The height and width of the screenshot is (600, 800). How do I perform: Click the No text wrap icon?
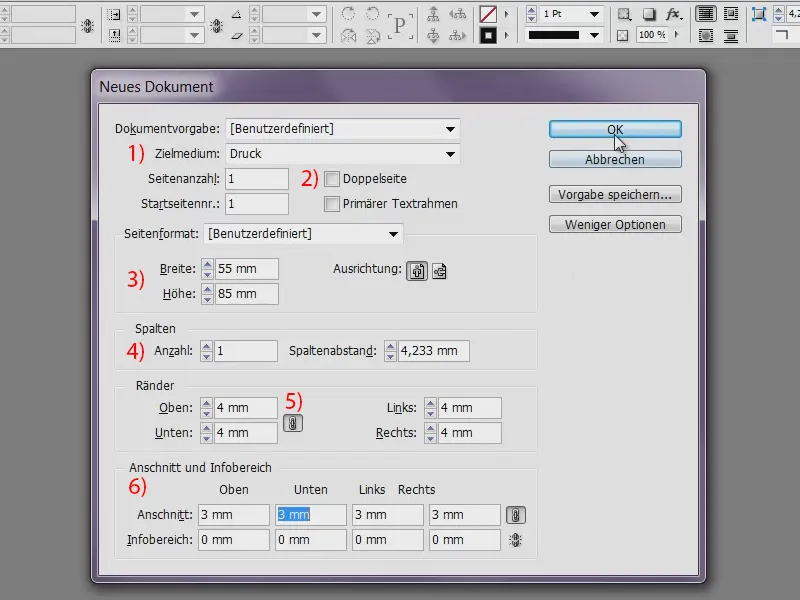pos(706,14)
